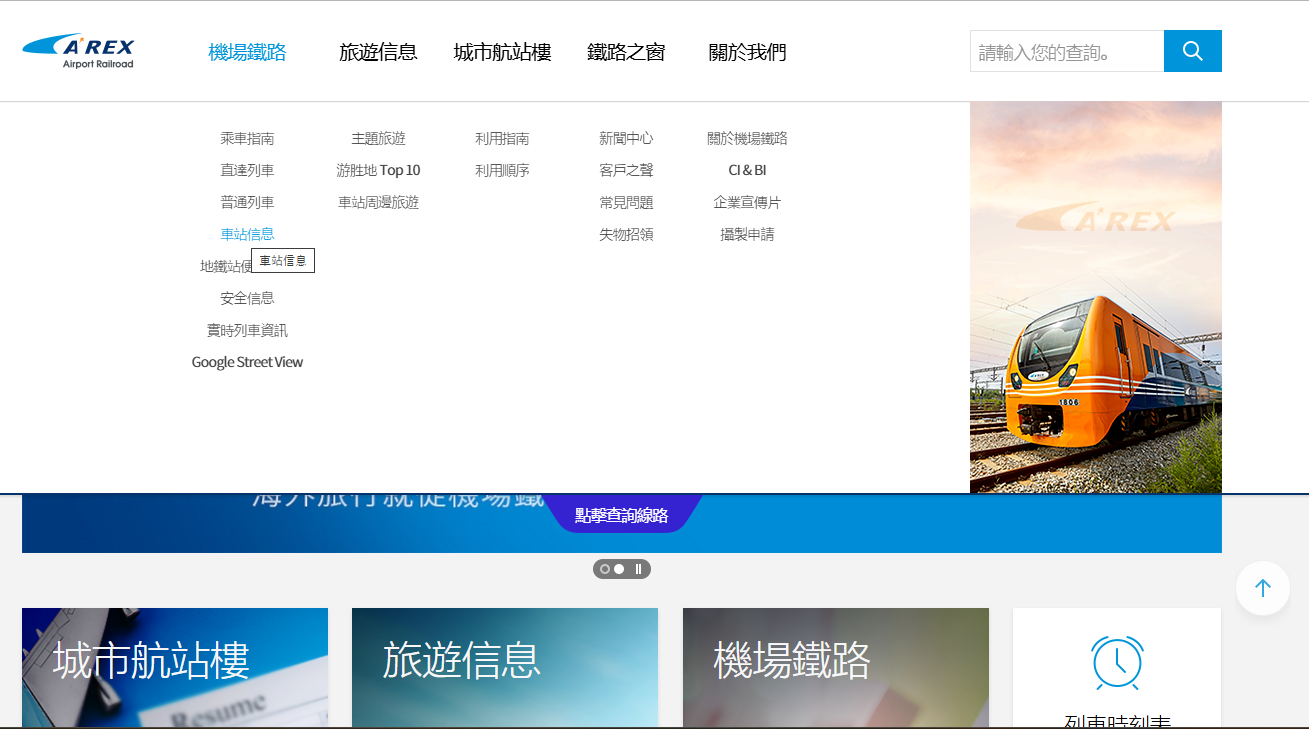Open the 機場鐵路 top menu
1309x729 pixels.
click(x=247, y=52)
